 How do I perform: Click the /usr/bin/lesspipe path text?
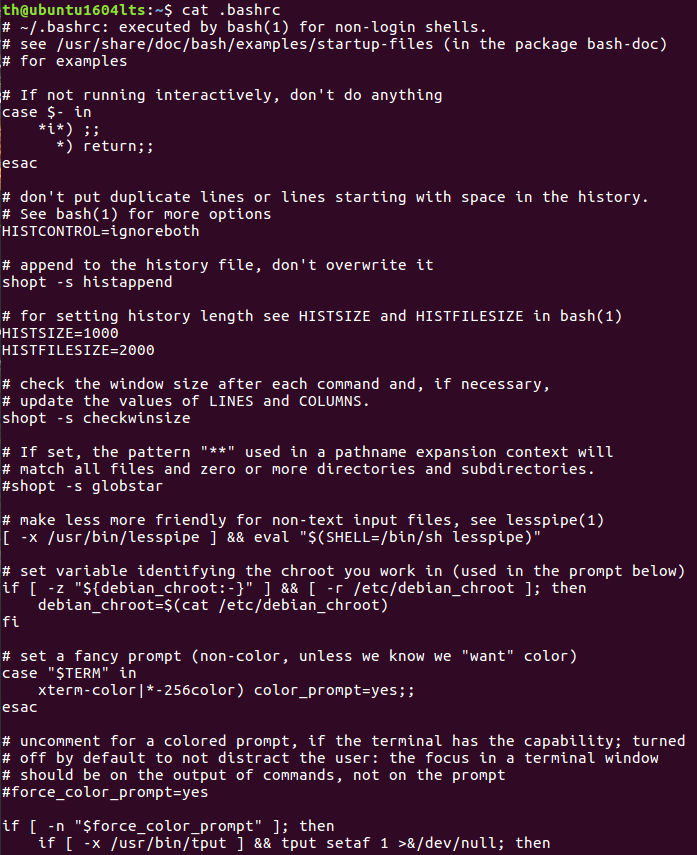124,537
